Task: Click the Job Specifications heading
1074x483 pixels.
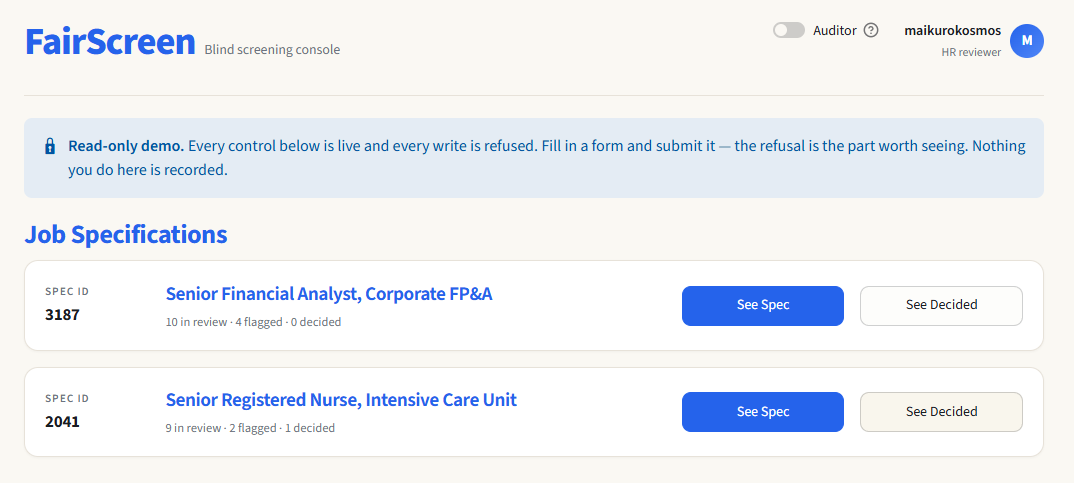Action: coord(126,234)
